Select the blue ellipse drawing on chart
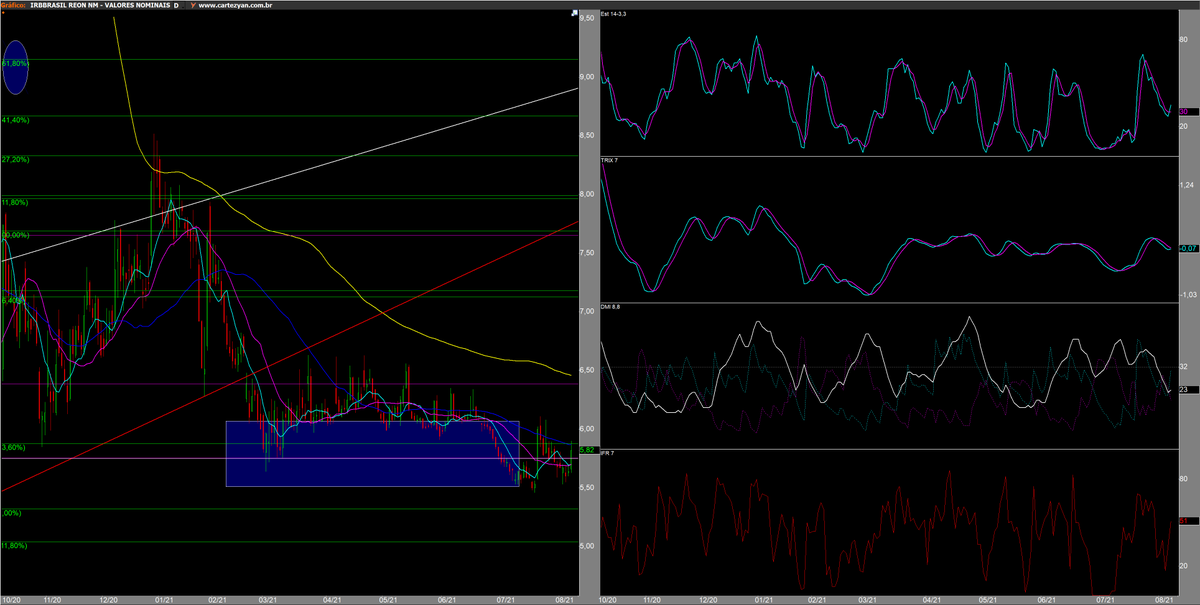 point(15,67)
